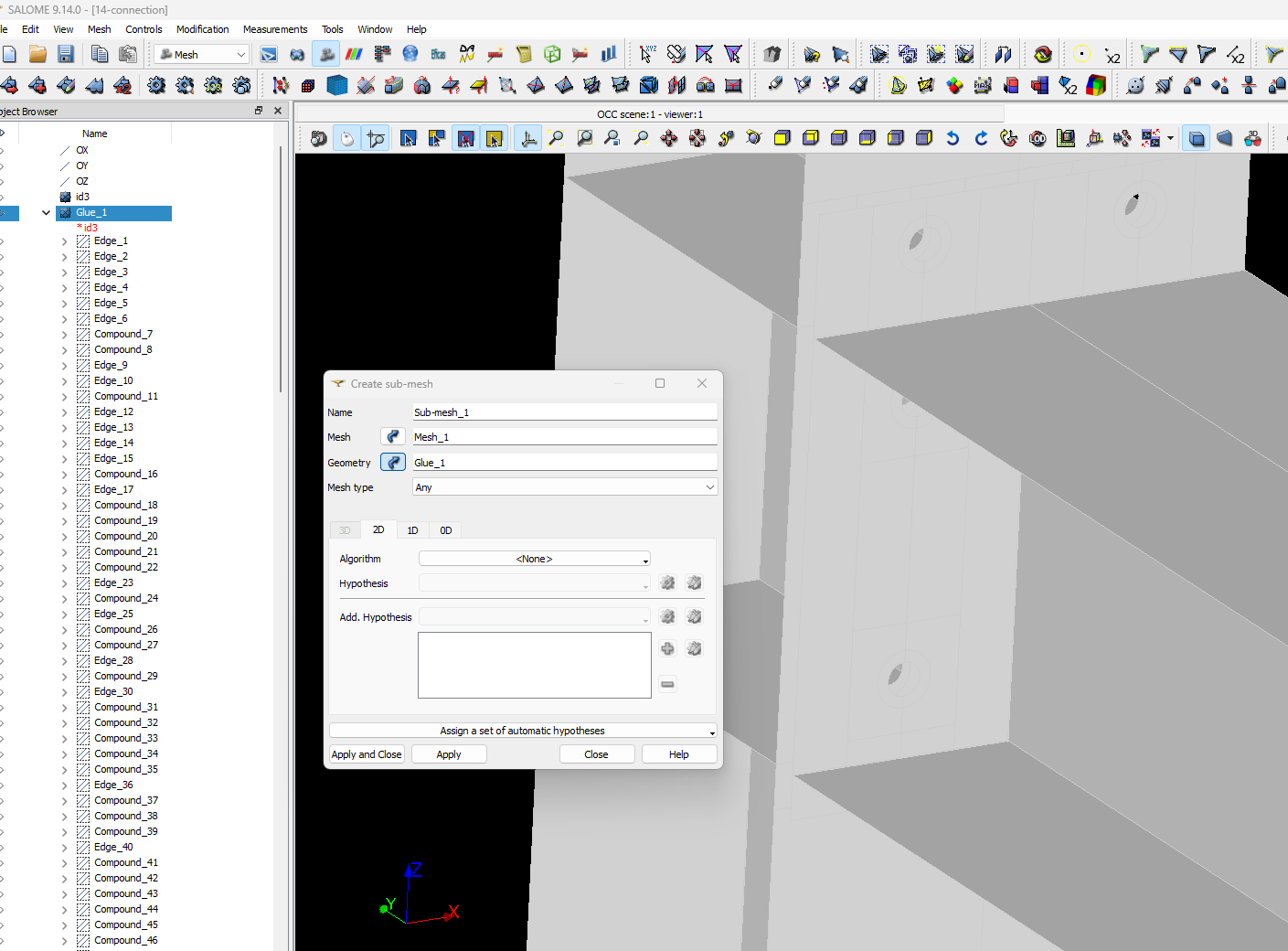Switch to the 1D tab
The height and width of the screenshot is (951, 1288).
pos(412,530)
